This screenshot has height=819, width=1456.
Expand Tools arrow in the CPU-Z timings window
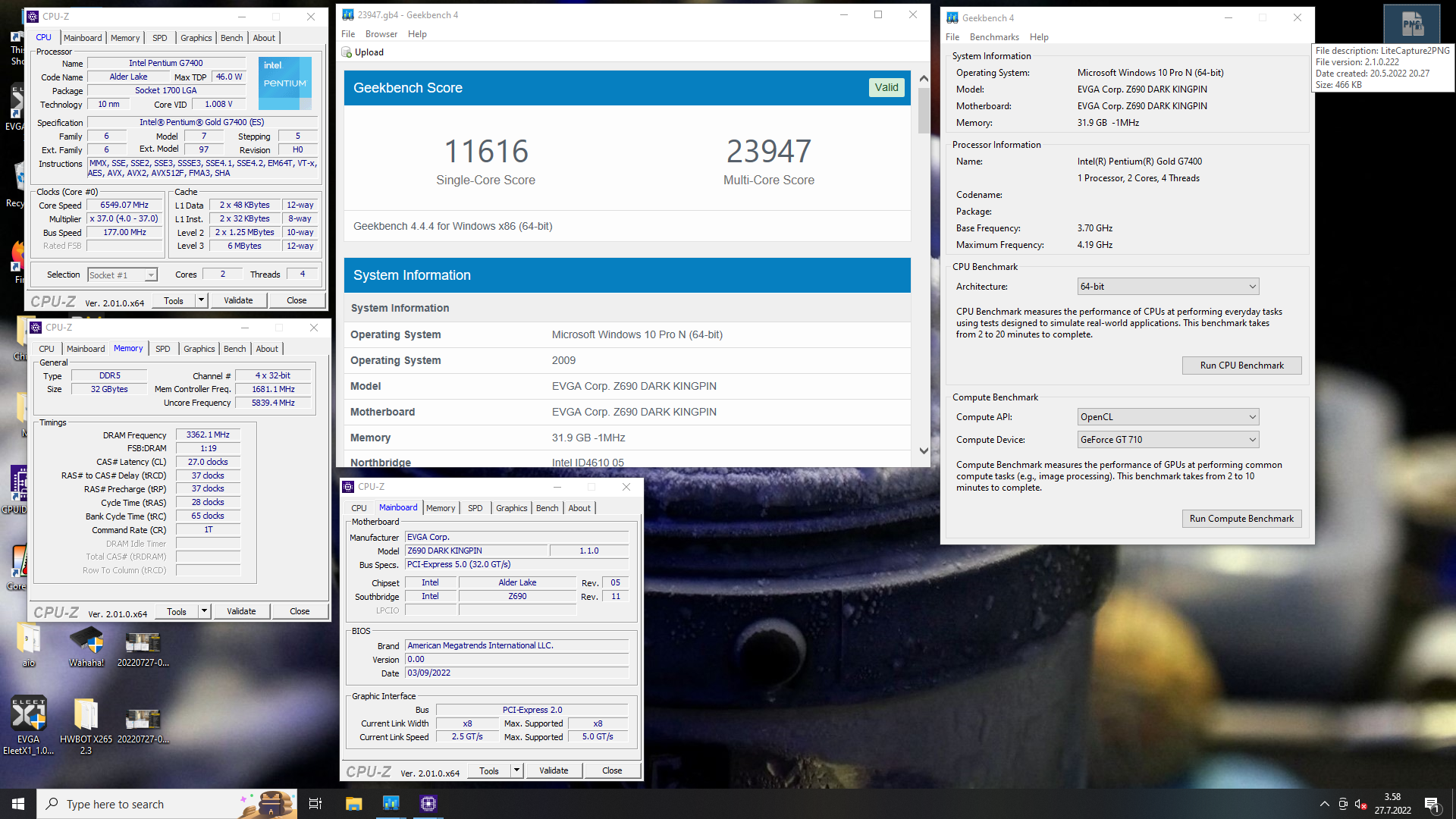[x=204, y=611]
